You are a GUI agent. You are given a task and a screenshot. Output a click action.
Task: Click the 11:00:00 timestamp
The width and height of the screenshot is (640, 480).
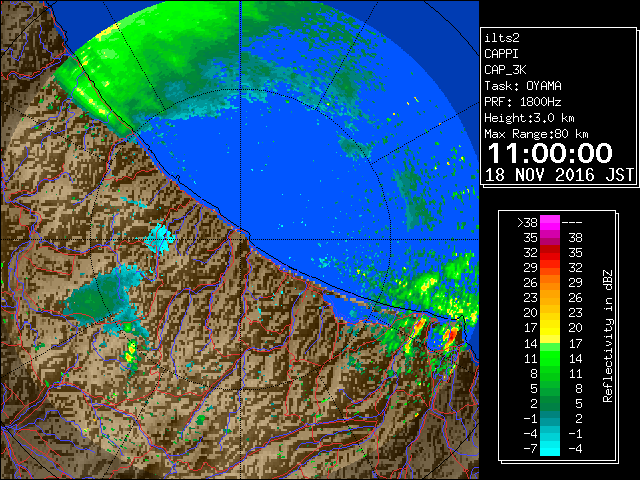point(550,153)
